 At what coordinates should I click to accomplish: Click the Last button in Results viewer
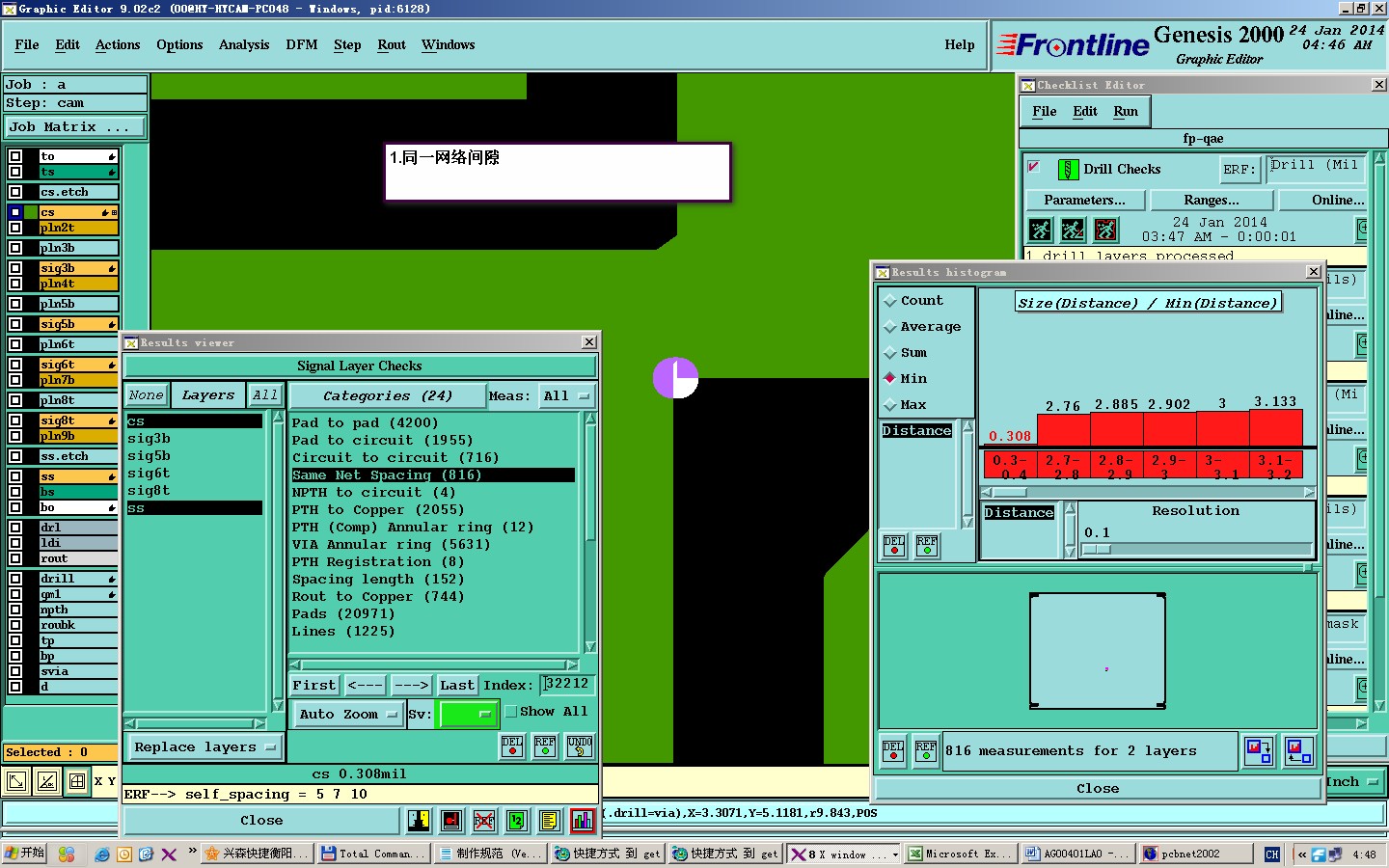click(457, 686)
